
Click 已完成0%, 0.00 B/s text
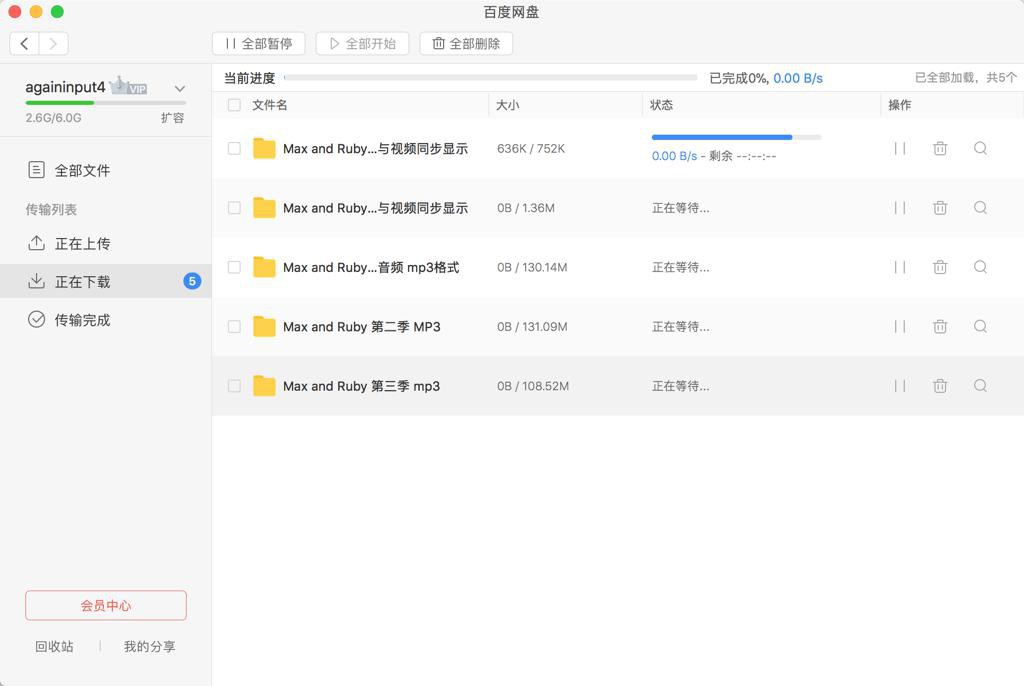click(766, 78)
